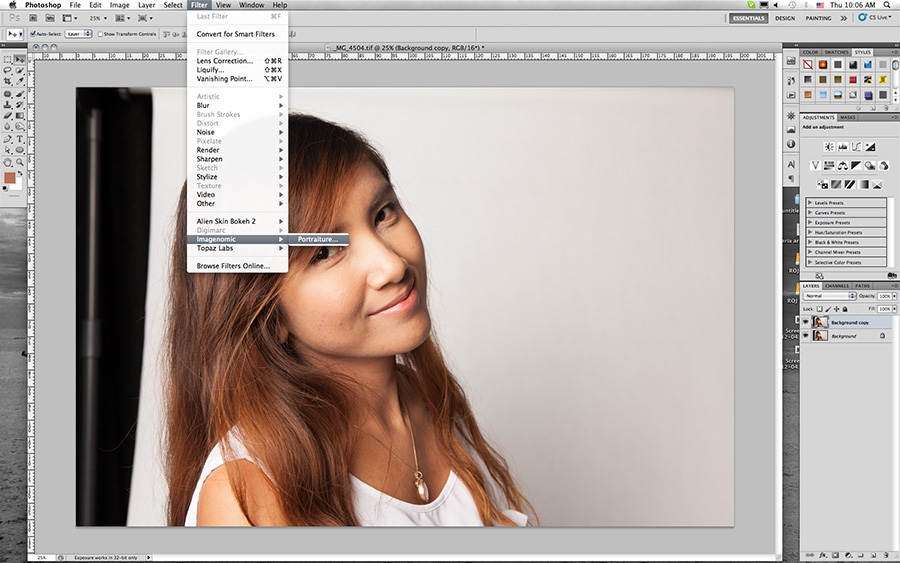900x563 pixels.
Task: Toggle the Auto-Select checkbox
Action: [x=33, y=34]
